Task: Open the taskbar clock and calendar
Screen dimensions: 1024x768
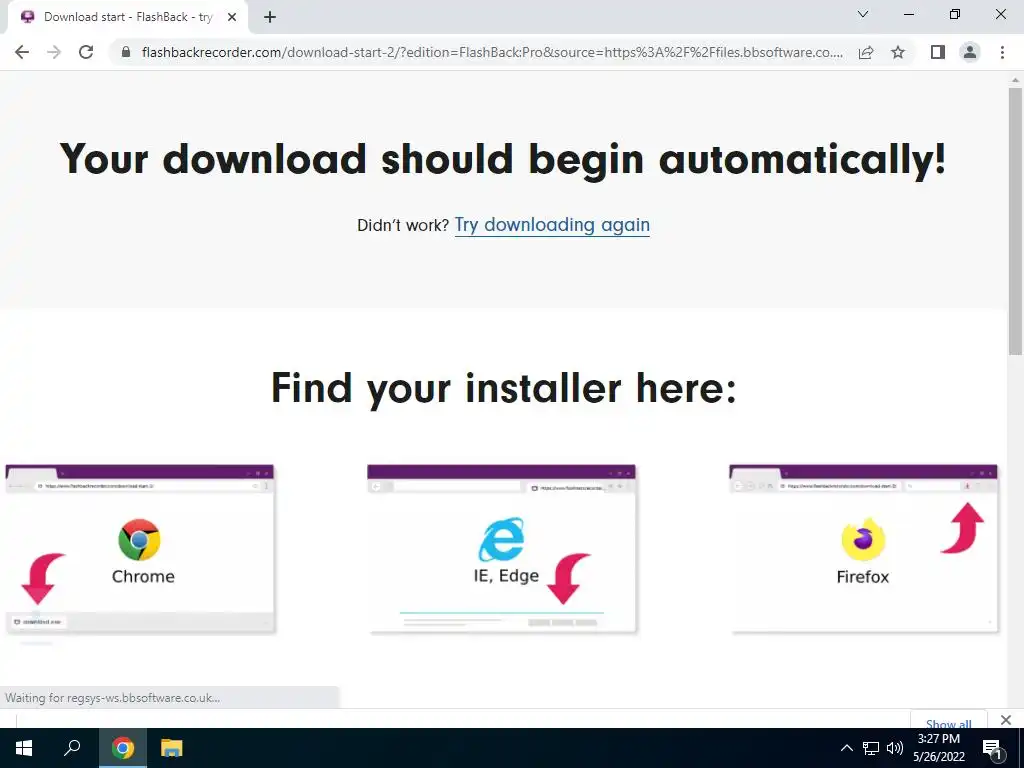Action: pyautogui.click(x=938, y=748)
